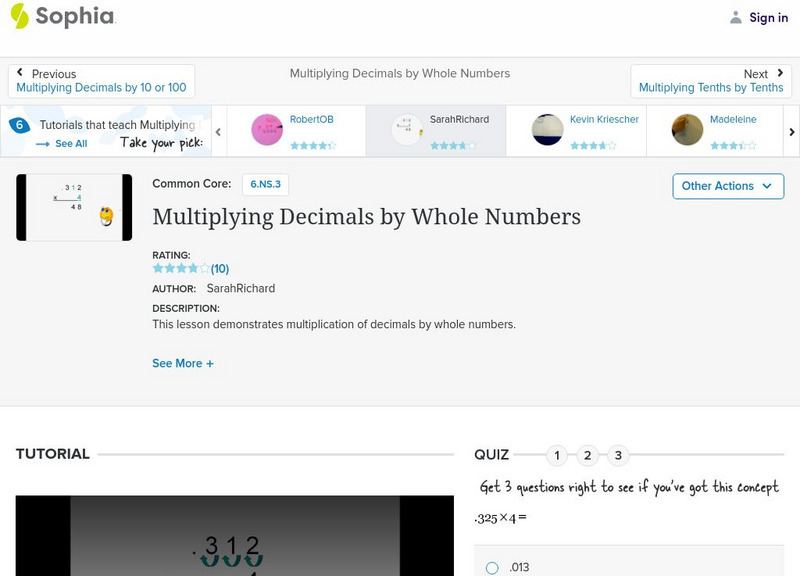The width and height of the screenshot is (800, 576).
Task: Jump to quiz question 2
Action: pos(587,454)
